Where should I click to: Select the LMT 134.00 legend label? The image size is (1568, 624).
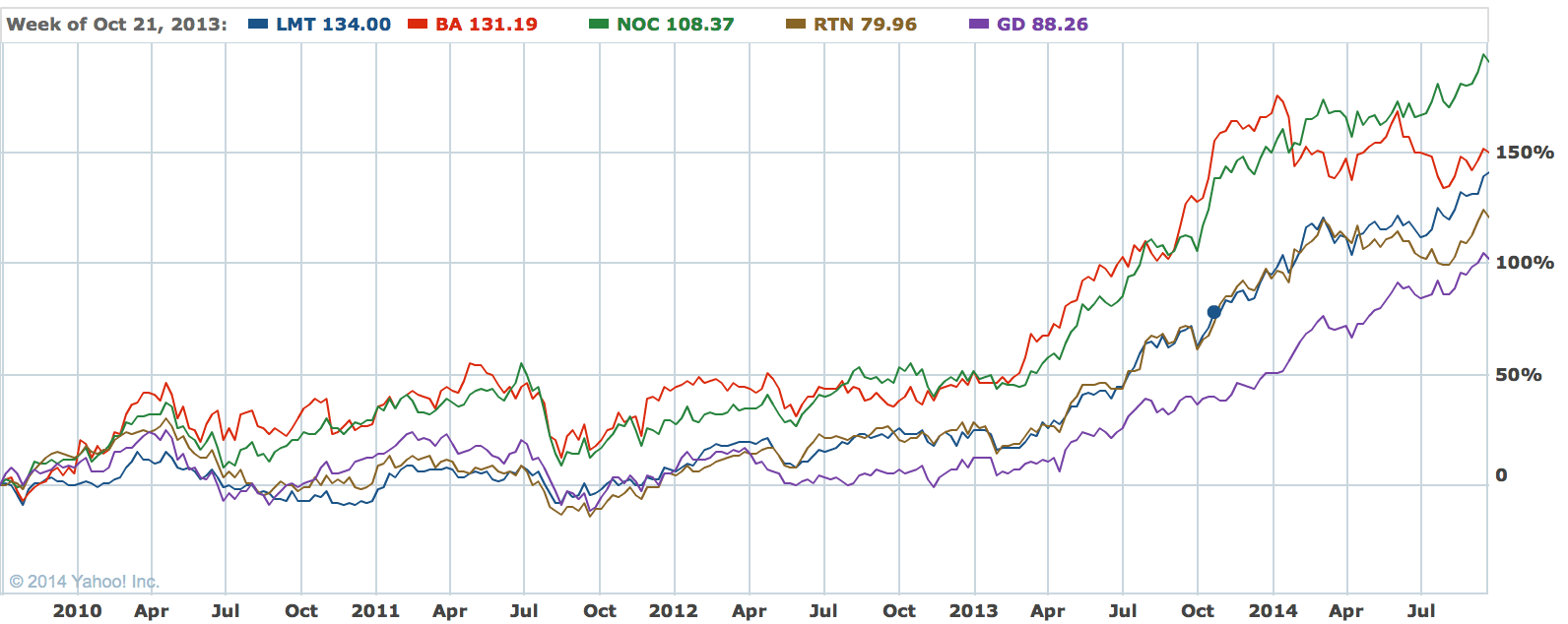click(333, 25)
